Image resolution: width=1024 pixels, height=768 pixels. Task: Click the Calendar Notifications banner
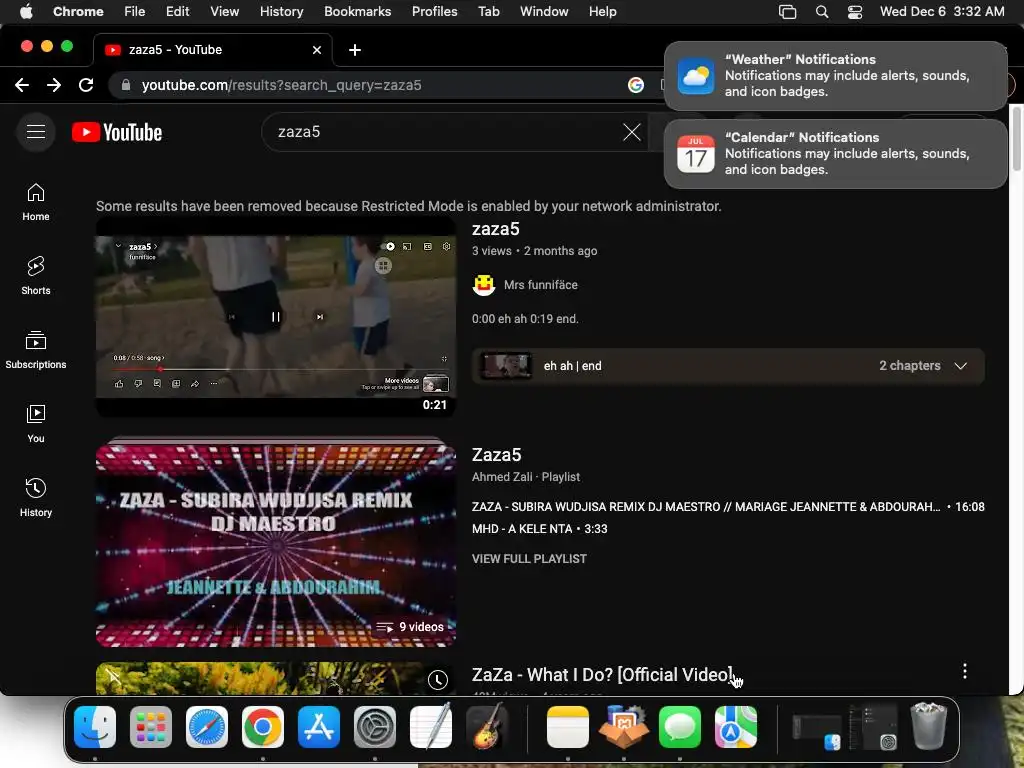835,153
